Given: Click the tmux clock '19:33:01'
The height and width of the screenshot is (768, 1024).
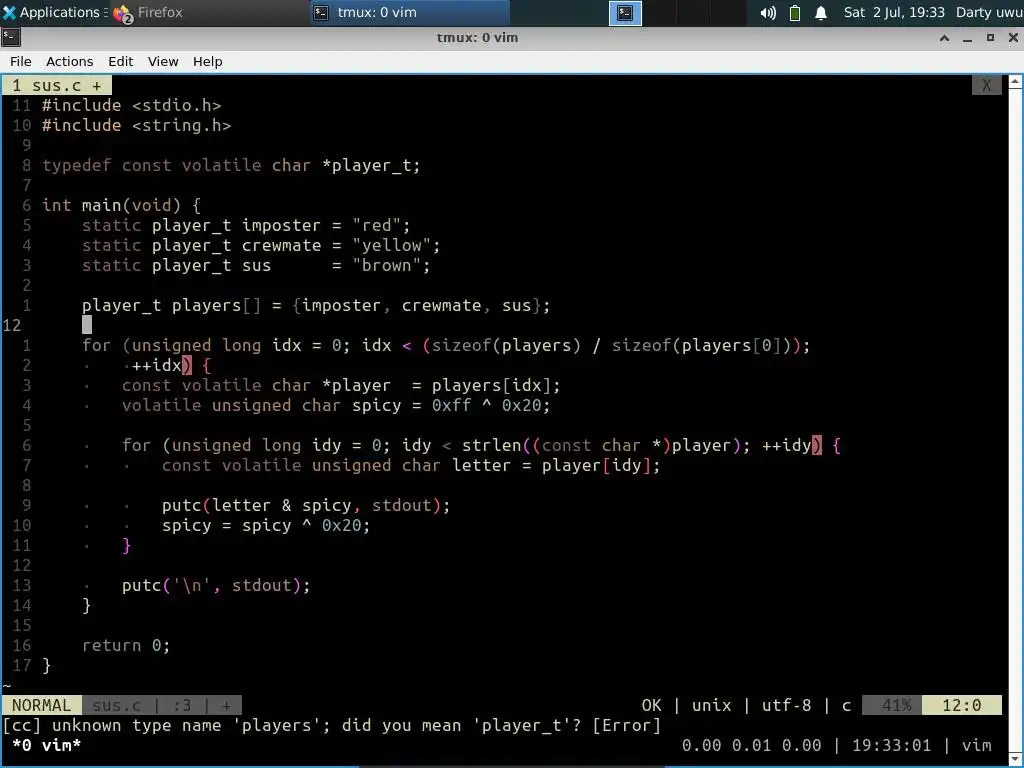Looking at the screenshot, I should coord(891,745).
